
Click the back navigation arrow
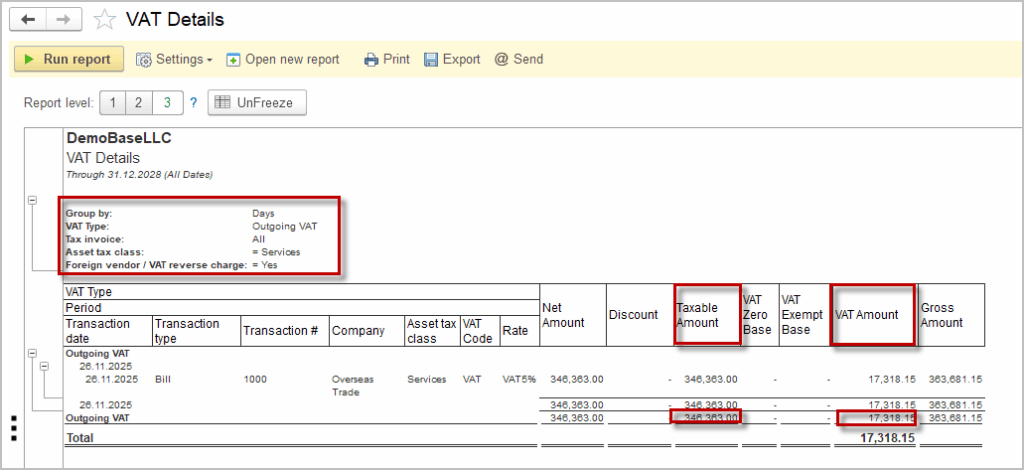coord(28,19)
